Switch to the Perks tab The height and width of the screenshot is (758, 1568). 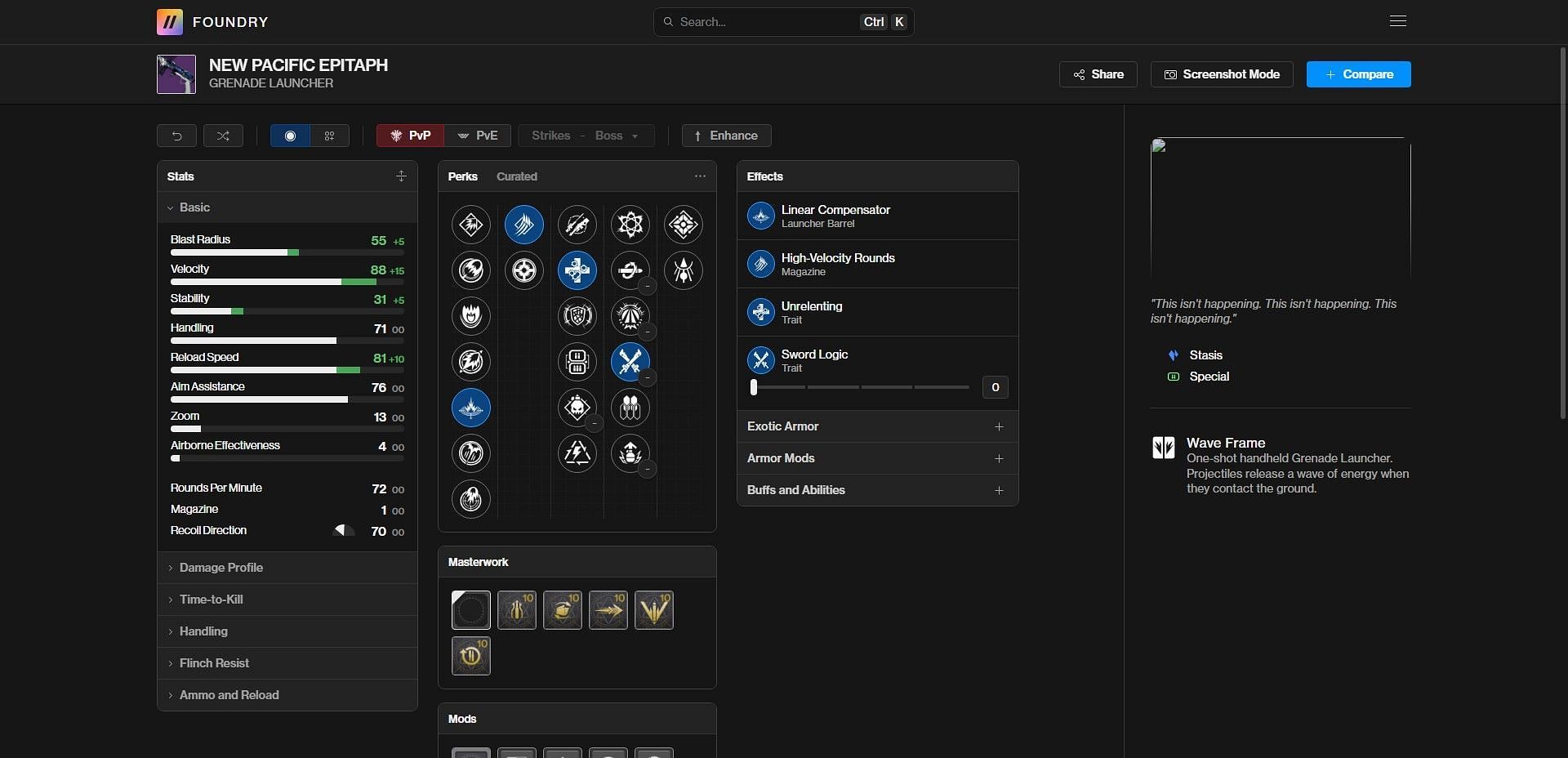[x=462, y=176]
